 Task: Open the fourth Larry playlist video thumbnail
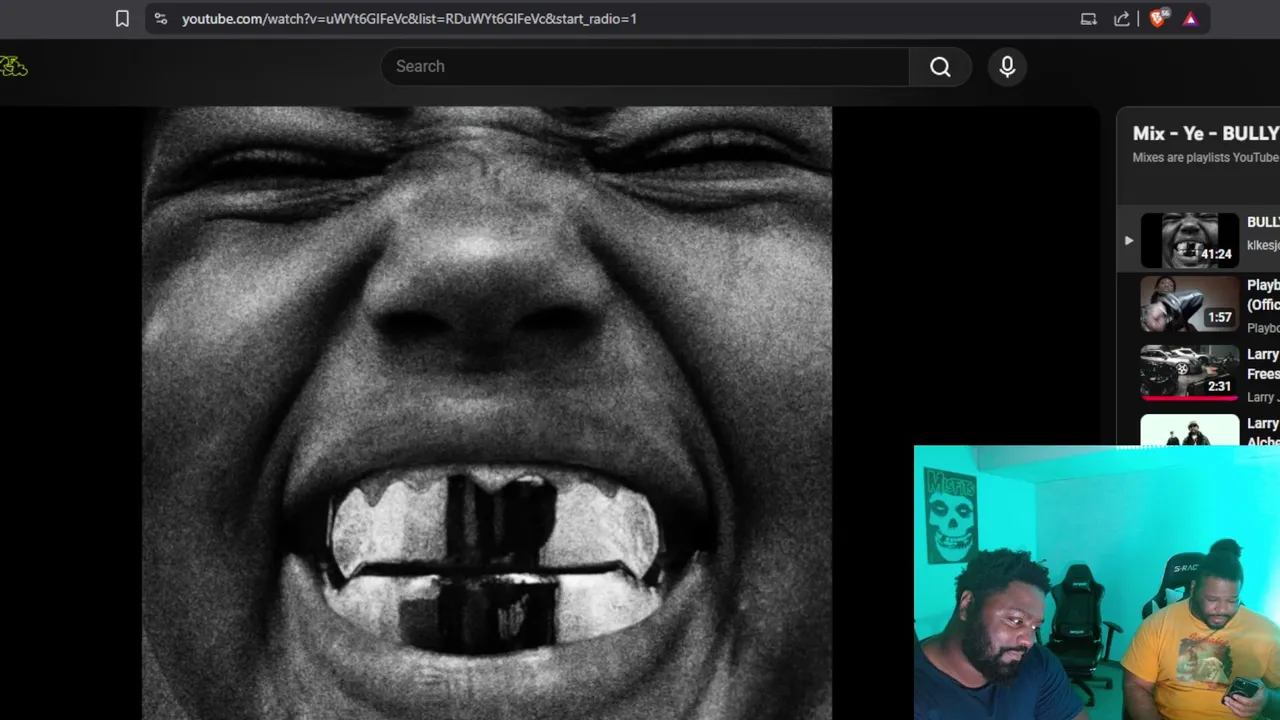(x=1190, y=430)
